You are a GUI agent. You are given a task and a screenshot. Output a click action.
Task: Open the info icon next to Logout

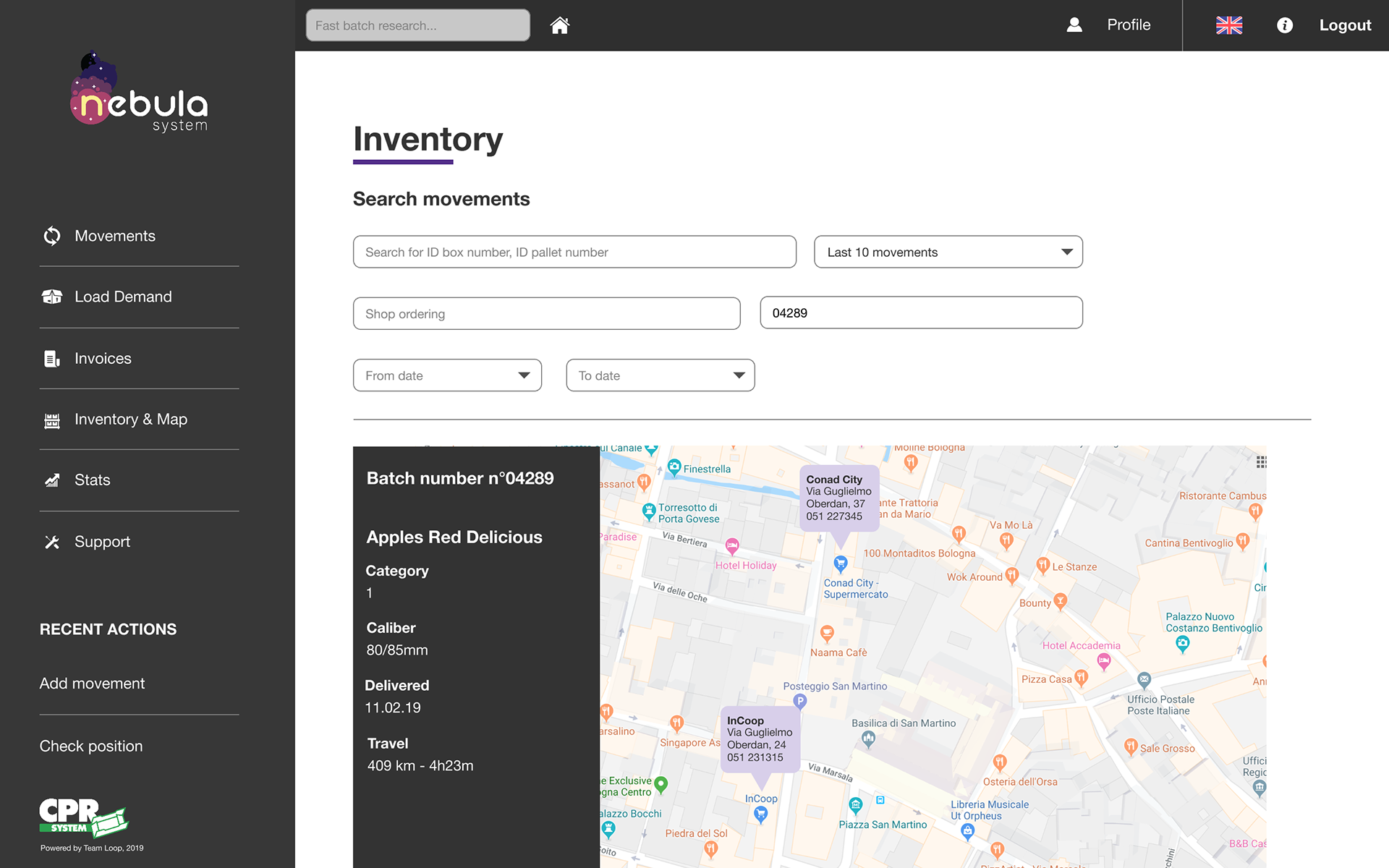(x=1284, y=25)
